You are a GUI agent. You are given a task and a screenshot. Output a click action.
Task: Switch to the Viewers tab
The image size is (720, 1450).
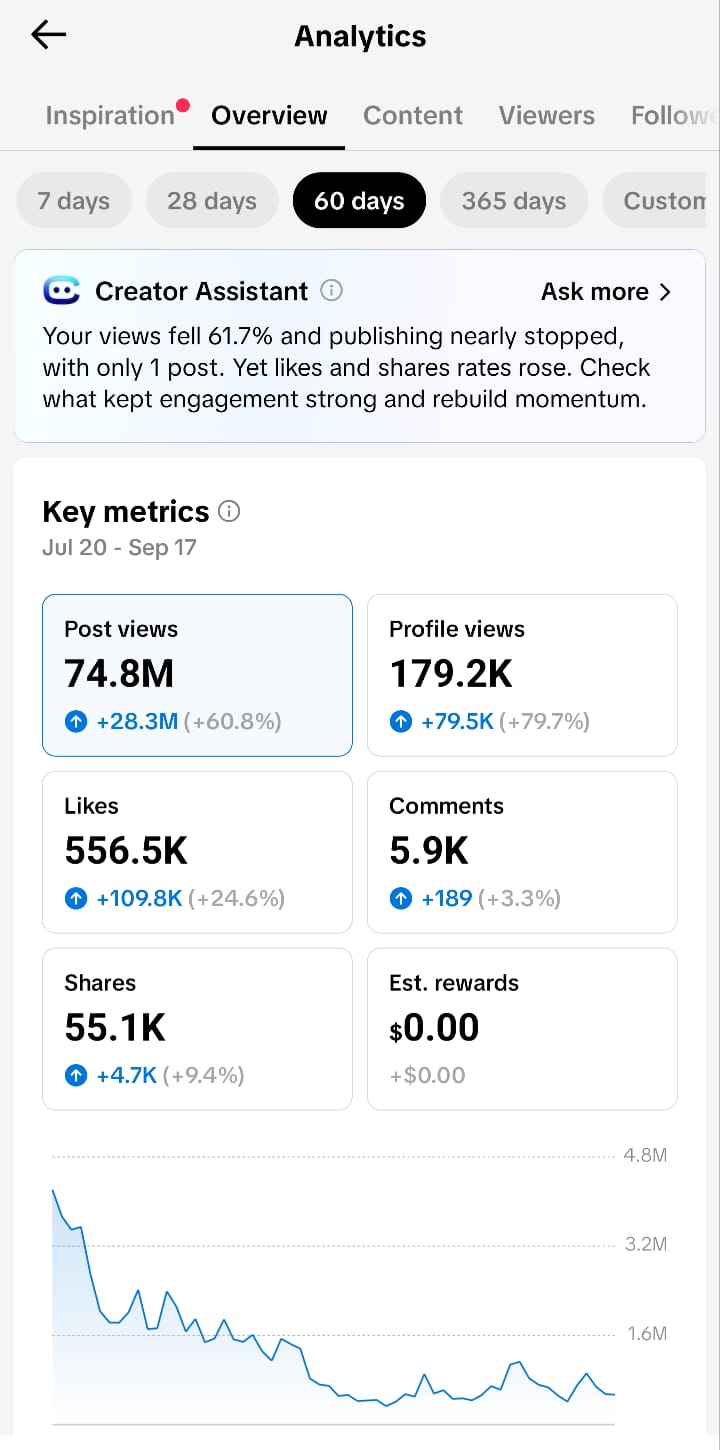point(547,115)
